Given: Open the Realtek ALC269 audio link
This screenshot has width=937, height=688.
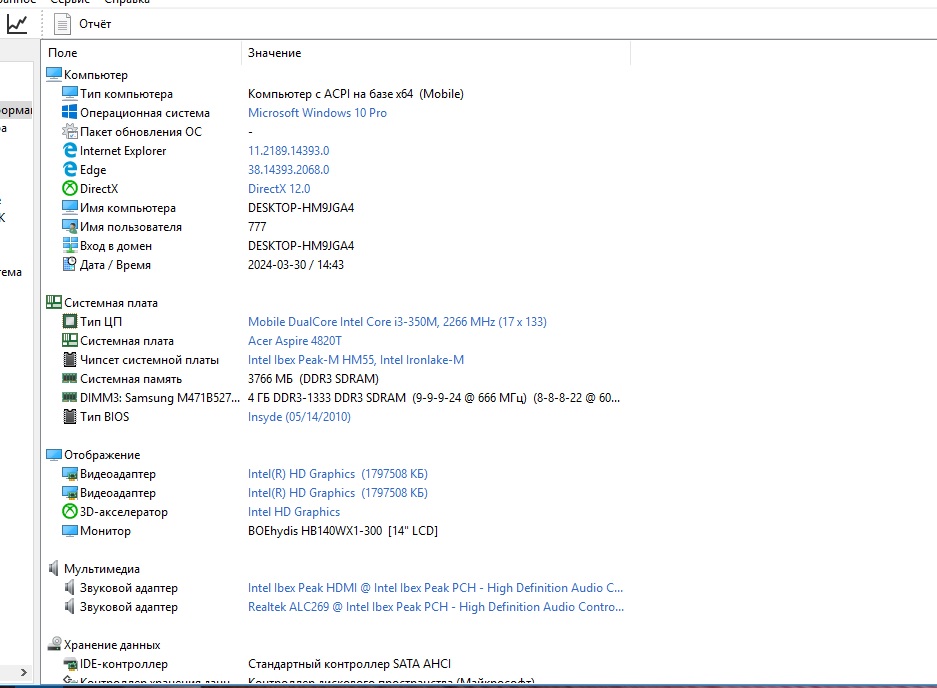Looking at the screenshot, I should point(435,607).
